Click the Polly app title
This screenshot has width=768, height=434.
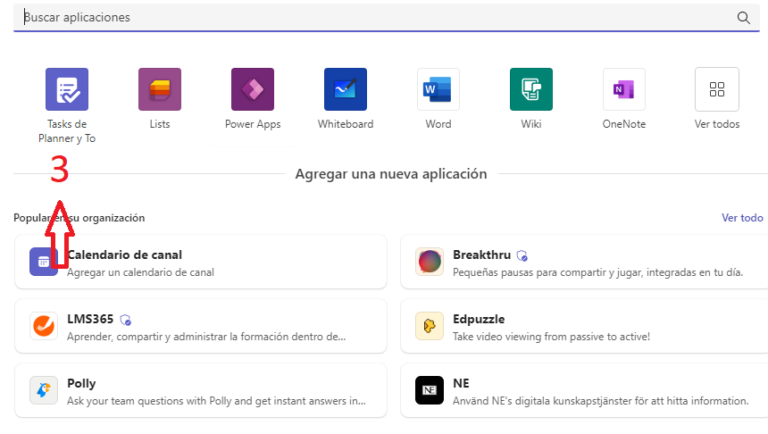pos(81,384)
